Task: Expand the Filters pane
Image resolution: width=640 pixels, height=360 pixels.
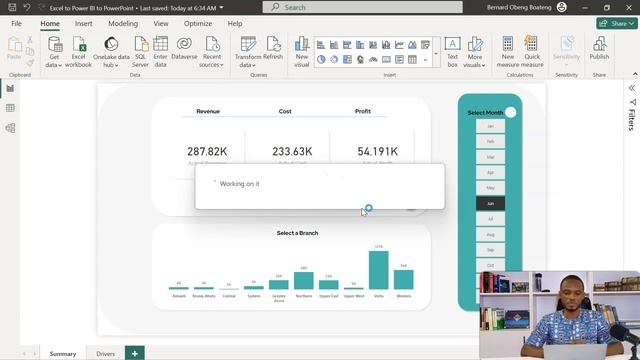Action: (x=632, y=88)
